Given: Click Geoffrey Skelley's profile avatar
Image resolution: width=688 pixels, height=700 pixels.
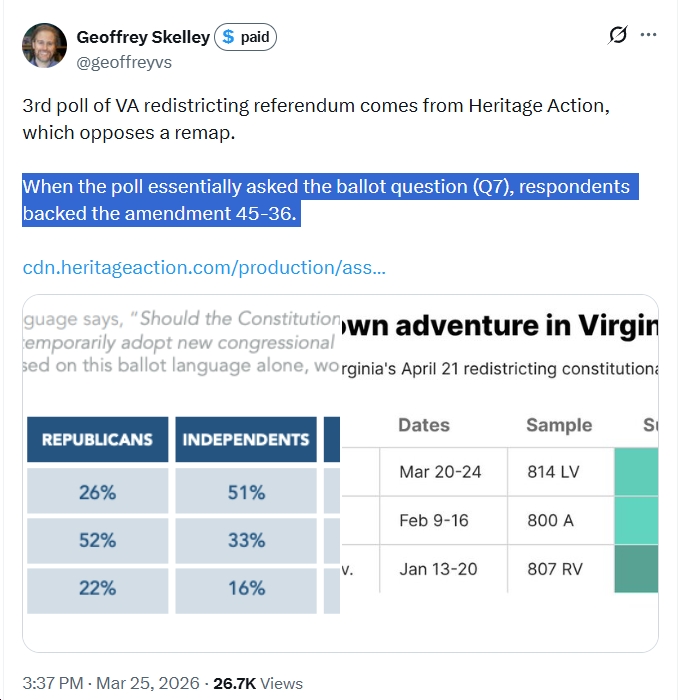Looking at the screenshot, I should click(x=44, y=46).
